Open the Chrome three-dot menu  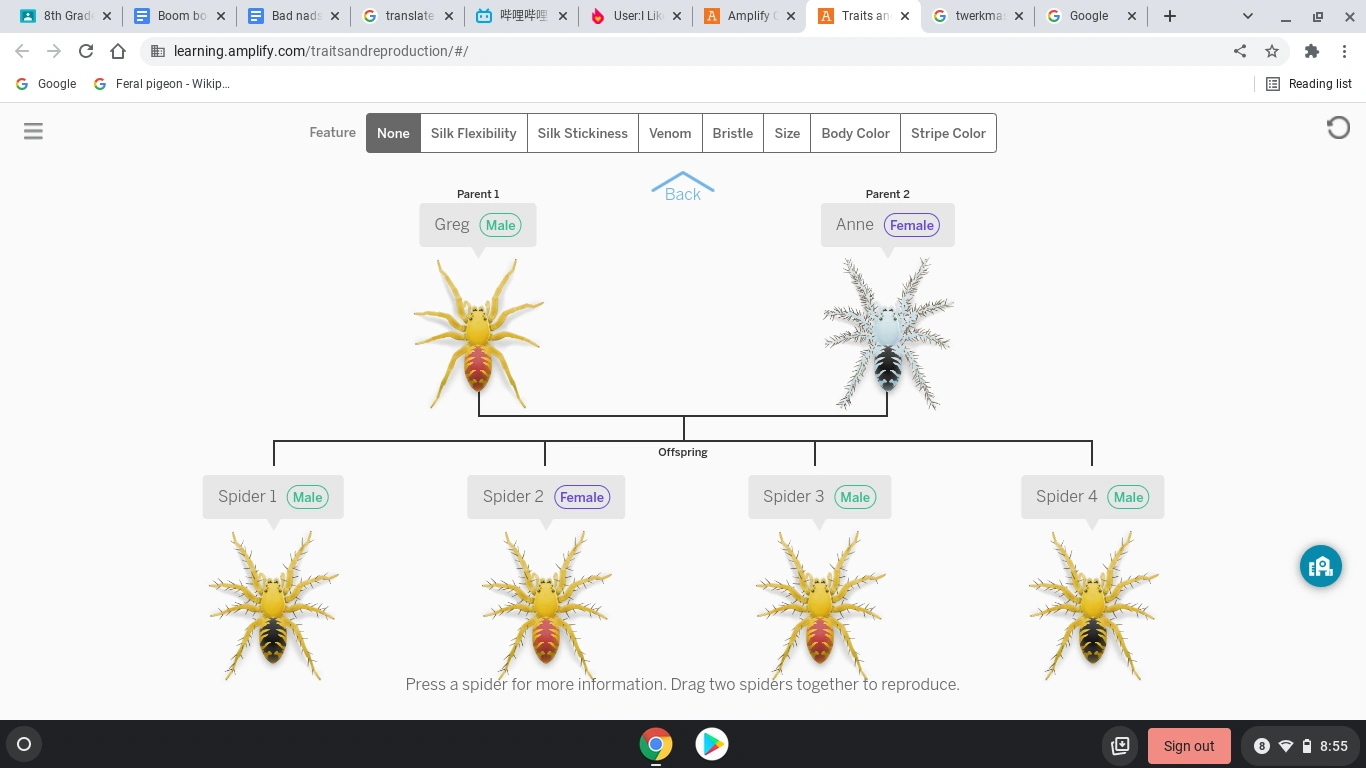coord(1345,50)
